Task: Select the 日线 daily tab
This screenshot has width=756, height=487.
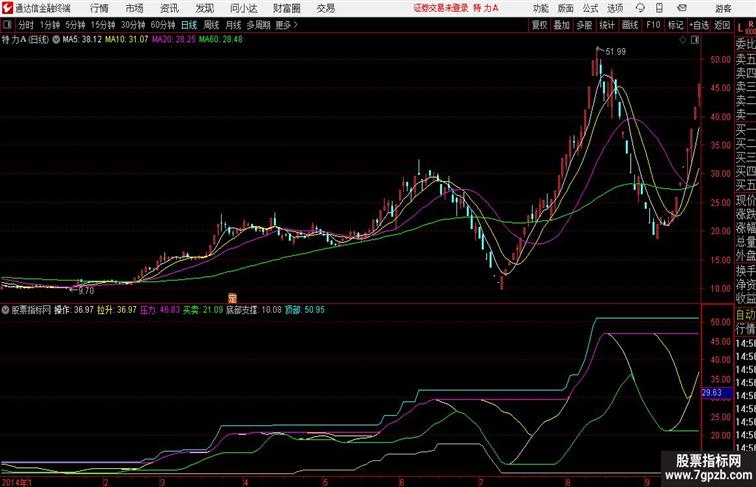Action: (x=189, y=25)
